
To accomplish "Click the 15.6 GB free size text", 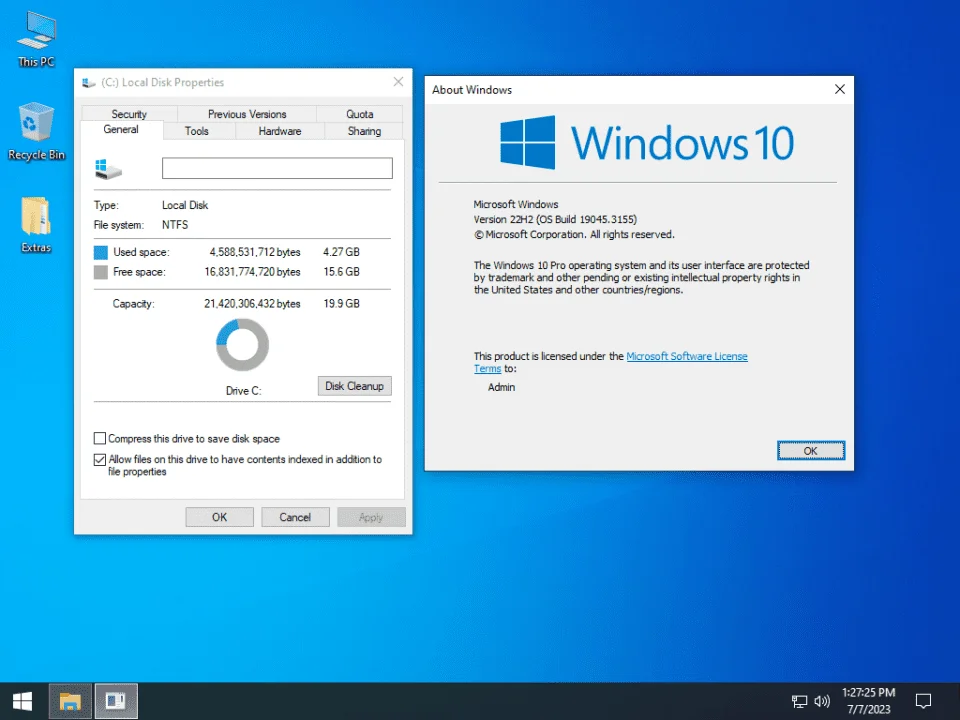I will pyautogui.click(x=341, y=272).
